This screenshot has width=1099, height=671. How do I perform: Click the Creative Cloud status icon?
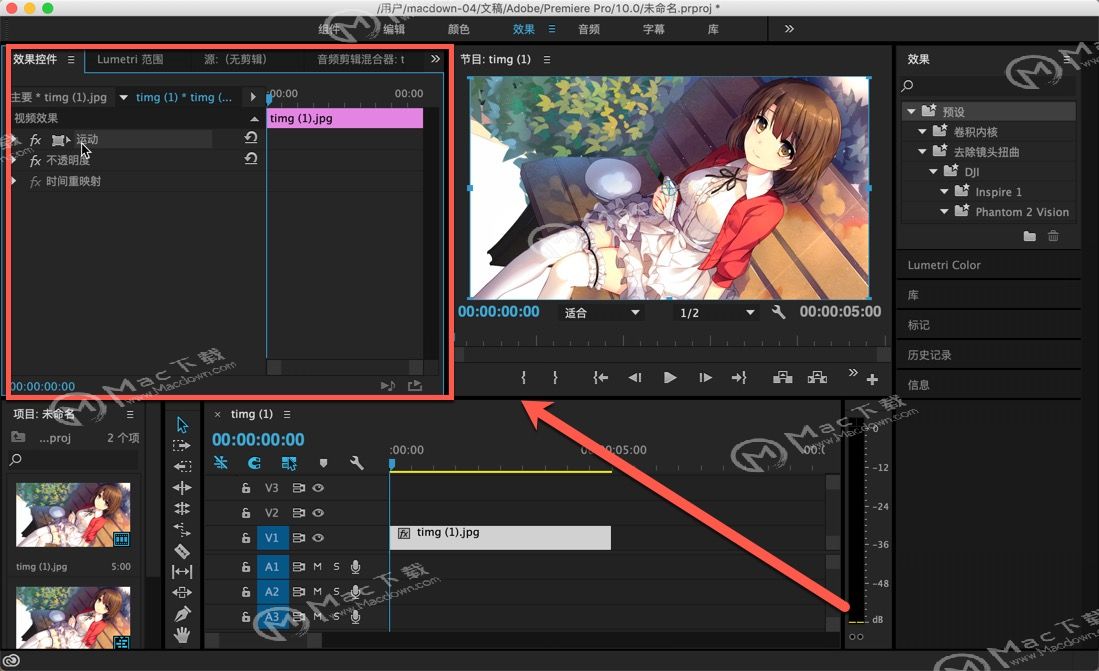(11, 660)
